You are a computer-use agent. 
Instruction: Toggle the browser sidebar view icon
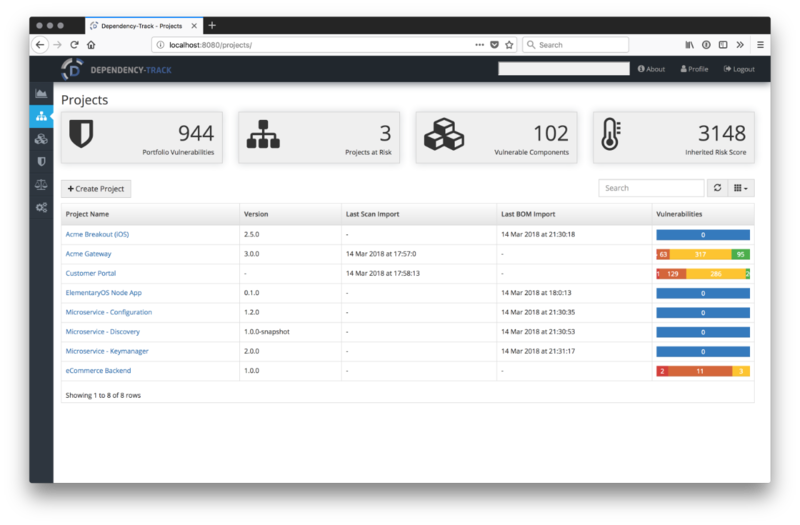pyautogui.click(x=723, y=45)
